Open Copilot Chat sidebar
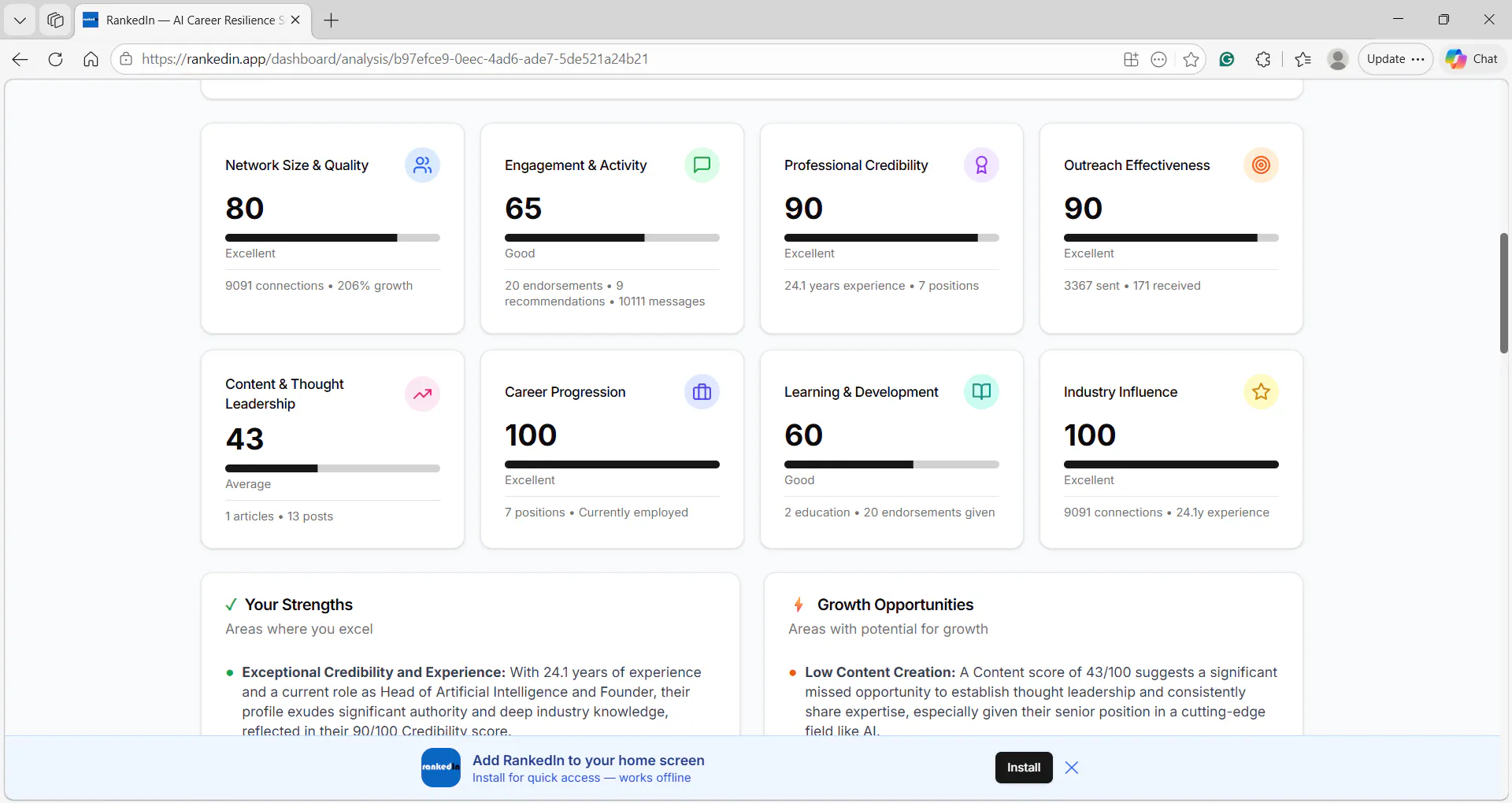 coord(1472,59)
